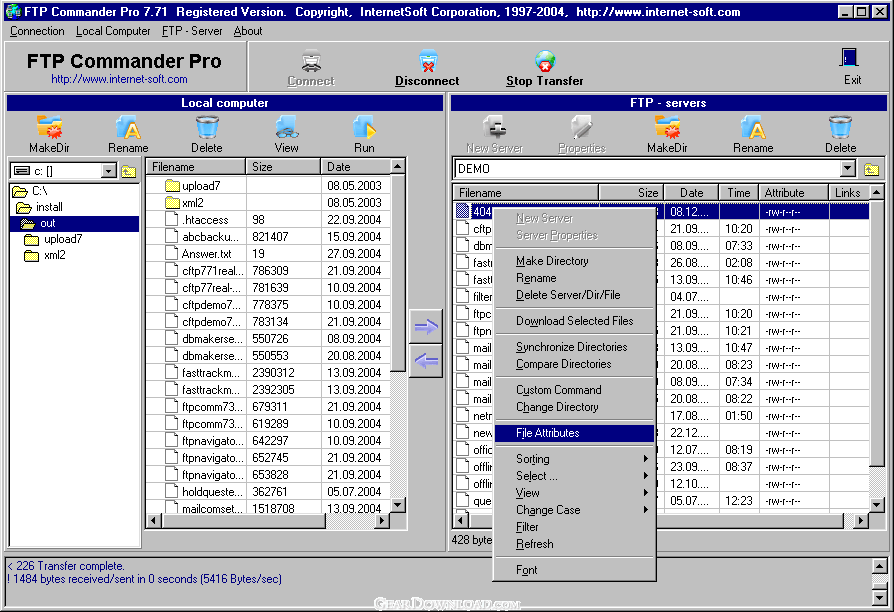Select the upload7 folder in tree
The width and height of the screenshot is (894, 612).
click(63, 239)
